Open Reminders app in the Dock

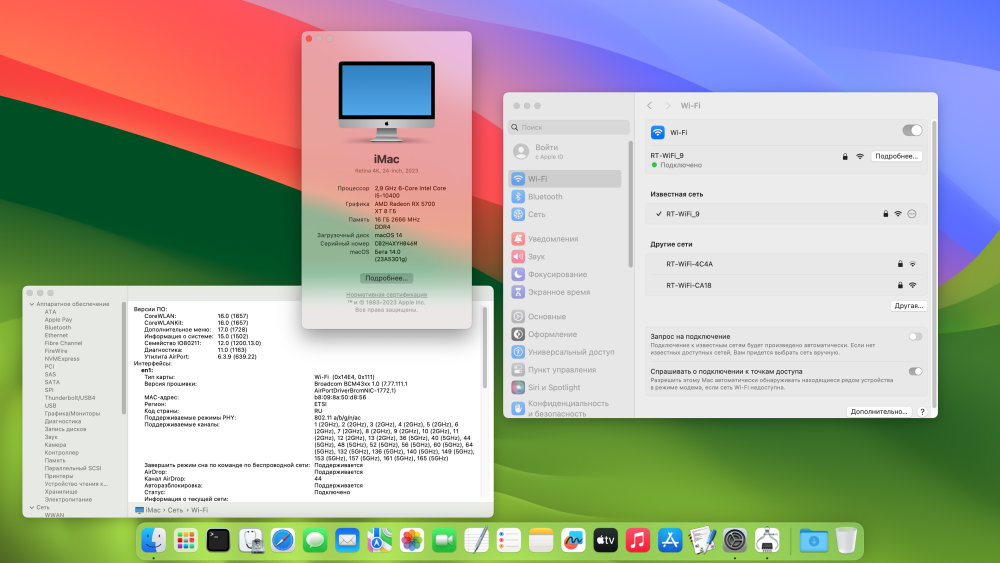pos(509,541)
